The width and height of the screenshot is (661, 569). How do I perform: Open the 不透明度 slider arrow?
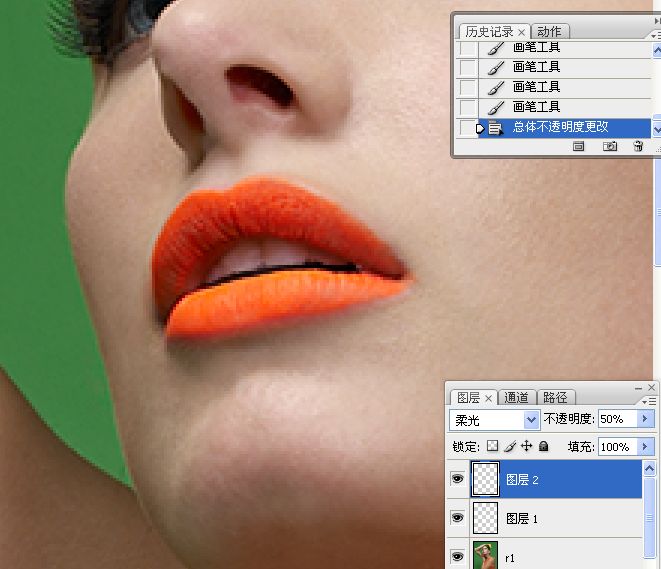645,419
